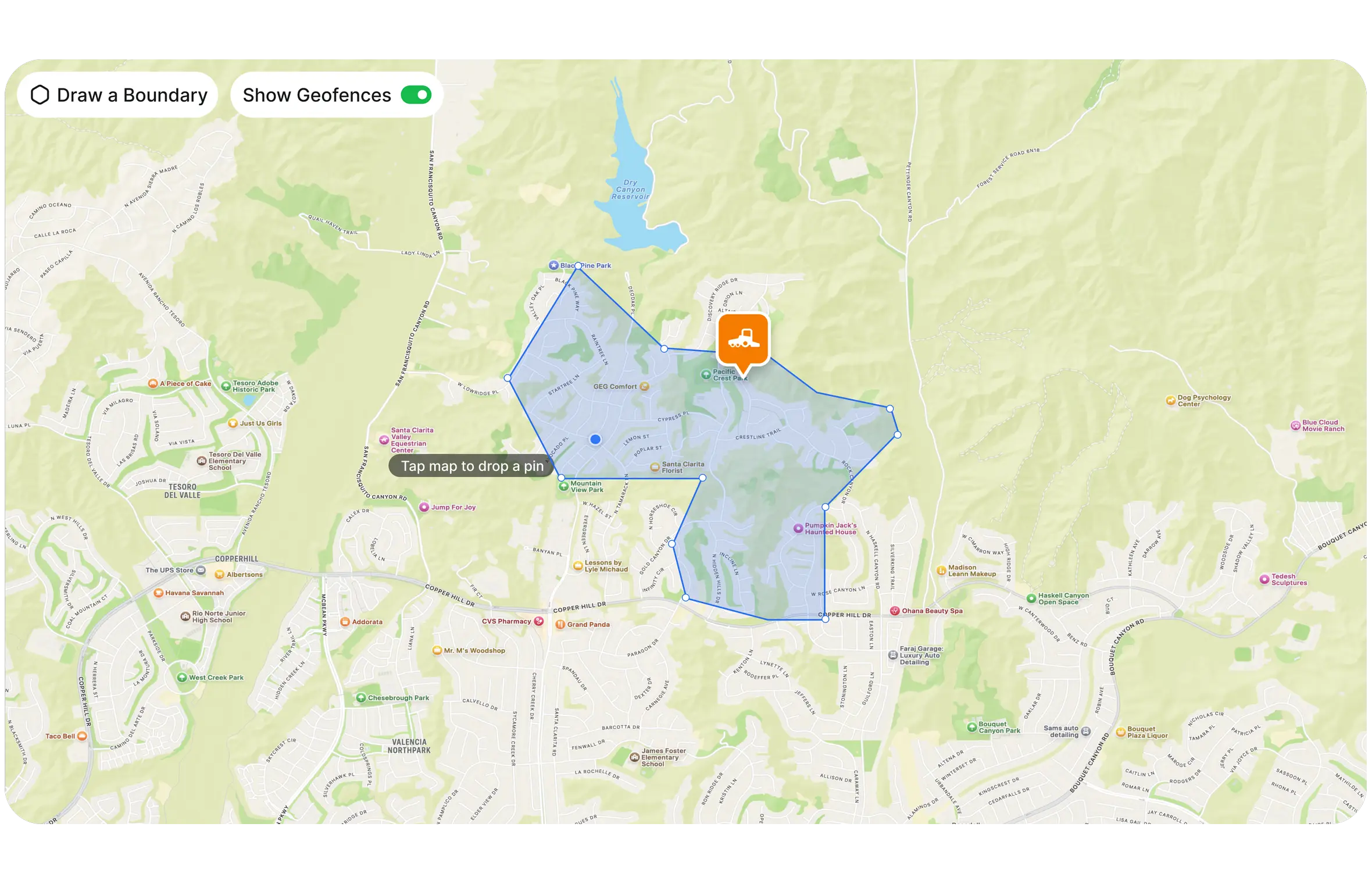Screen dimensions: 1372x884
Task: Select Just Us Girls marker
Action: click(x=233, y=423)
